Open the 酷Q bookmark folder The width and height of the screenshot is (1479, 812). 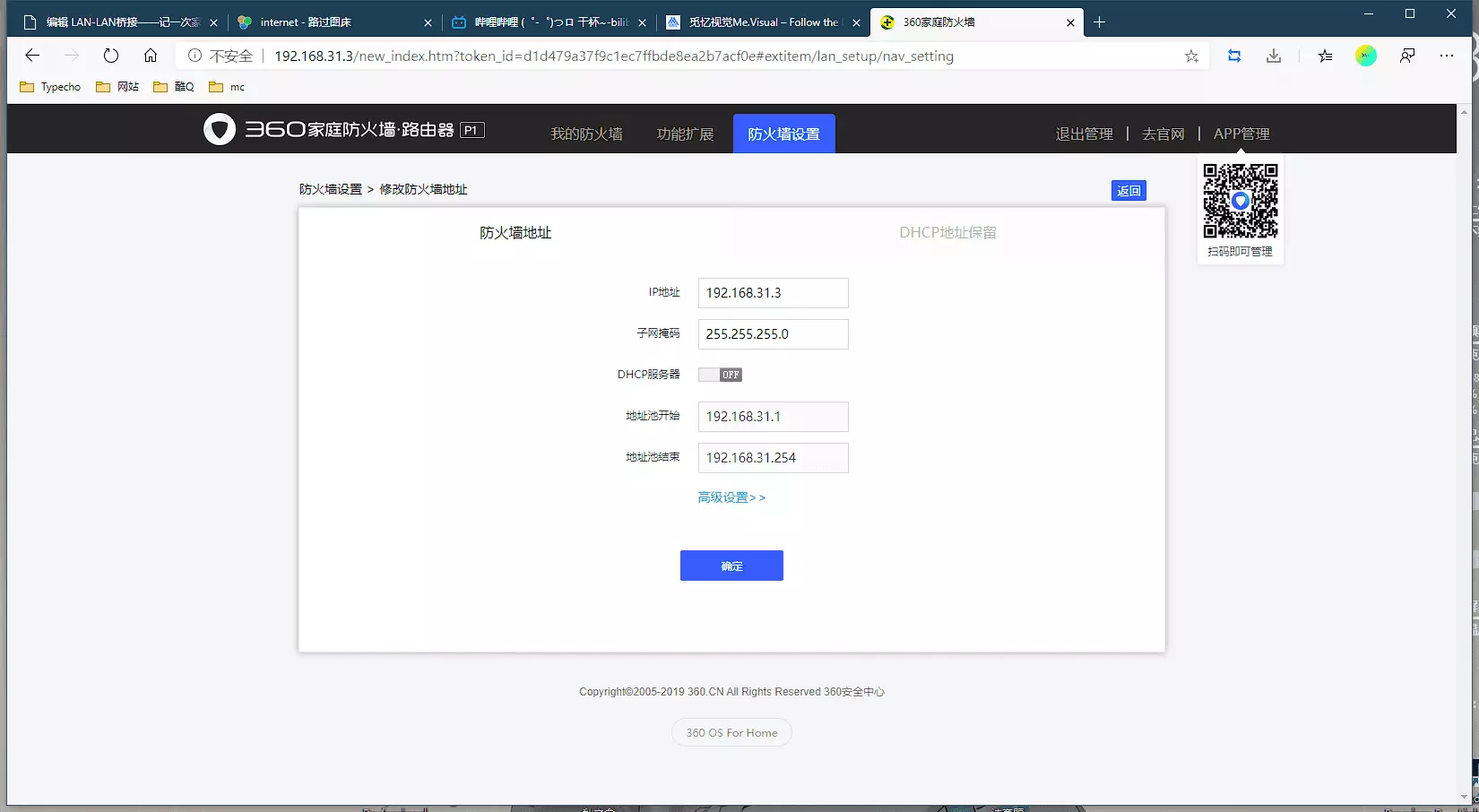174,87
